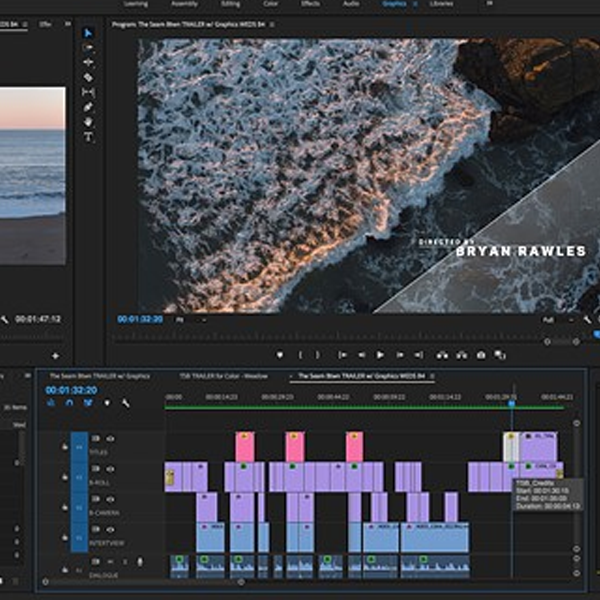Select the Selection arrow tool
Viewport: 600px width, 600px height.
point(88,32)
